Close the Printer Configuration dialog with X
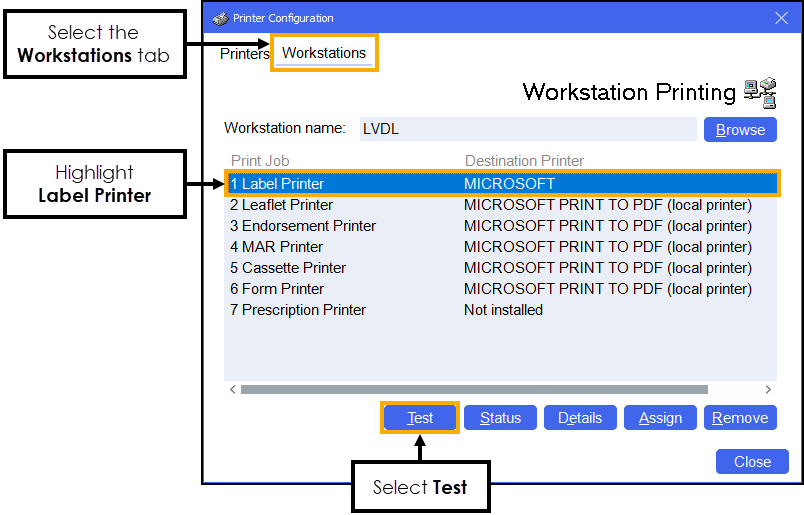The width and height of the screenshot is (804, 515). click(x=781, y=18)
